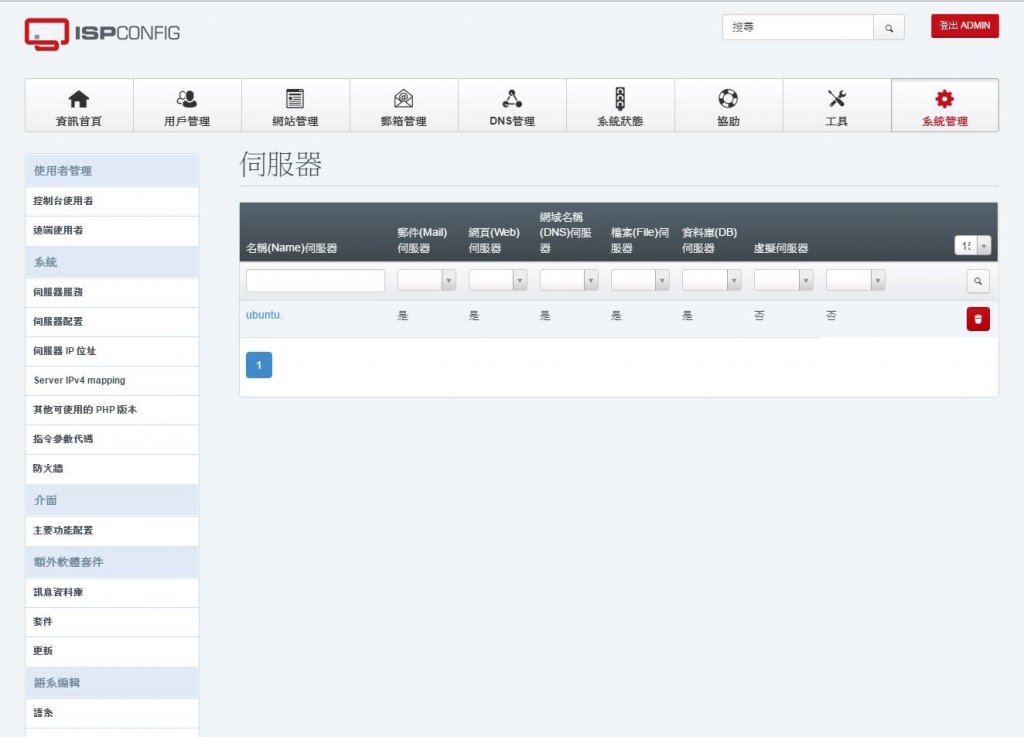Click the 系統 sidebar section header
Screen dimensions: 1024x737
pos(112,262)
